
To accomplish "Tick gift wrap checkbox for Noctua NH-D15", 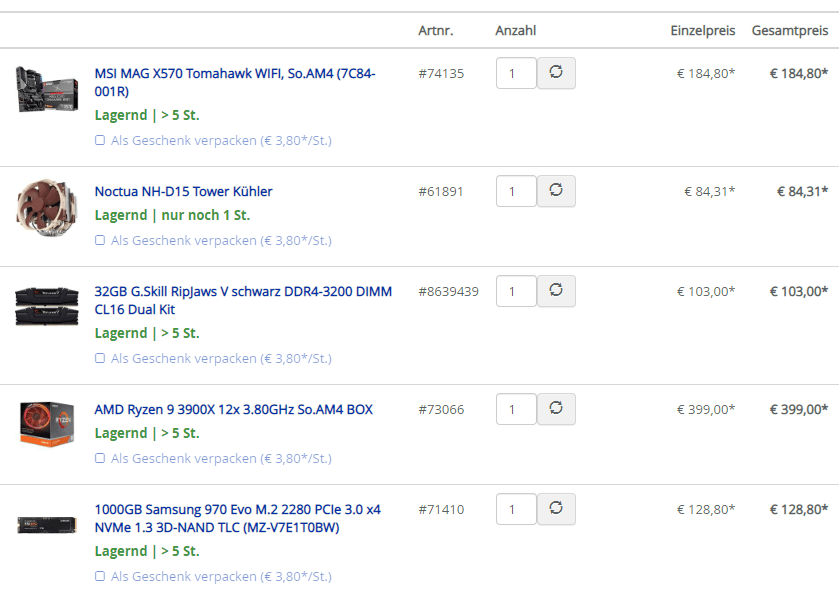I will (x=100, y=240).
